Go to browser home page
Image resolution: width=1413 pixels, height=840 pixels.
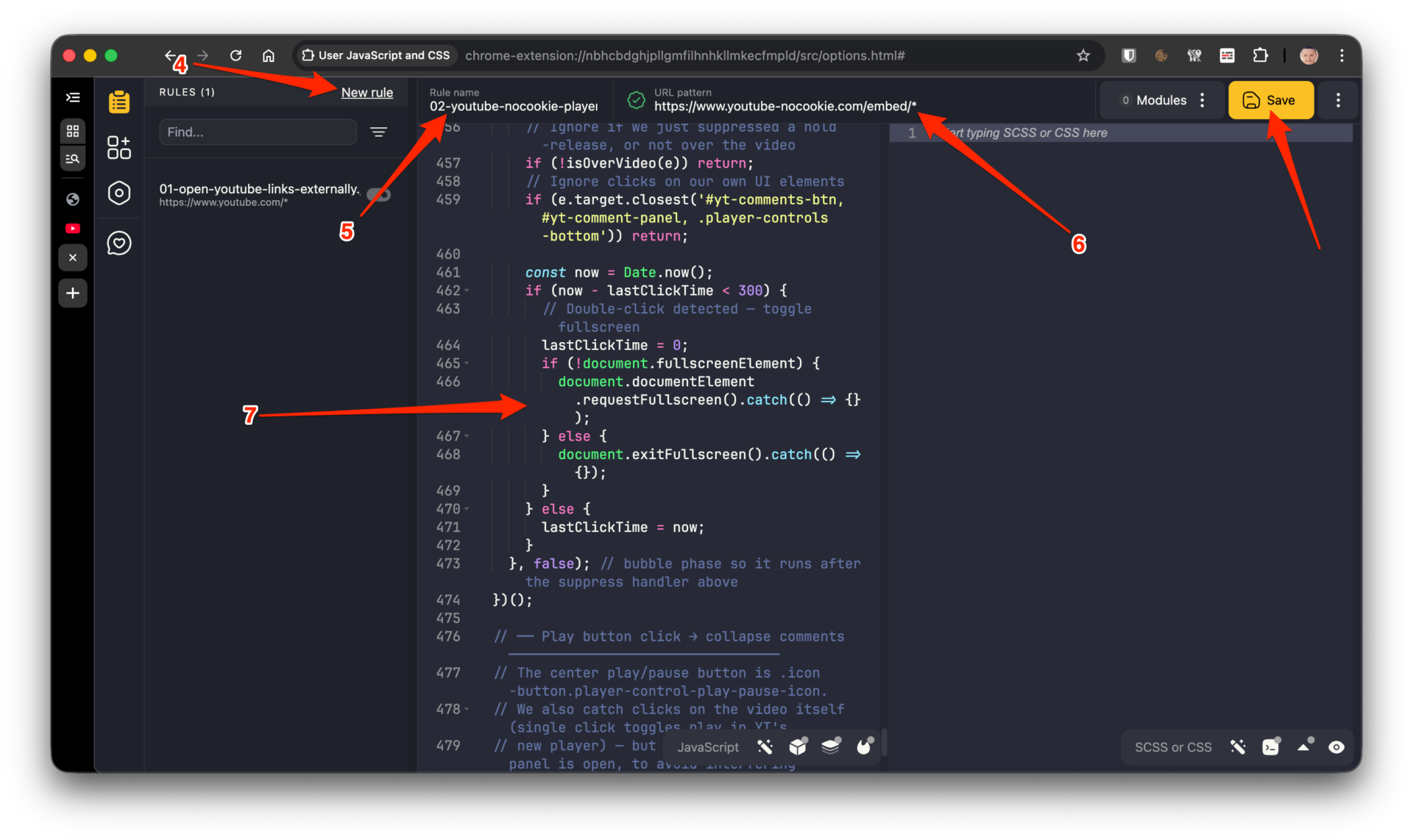coord(269,55)
